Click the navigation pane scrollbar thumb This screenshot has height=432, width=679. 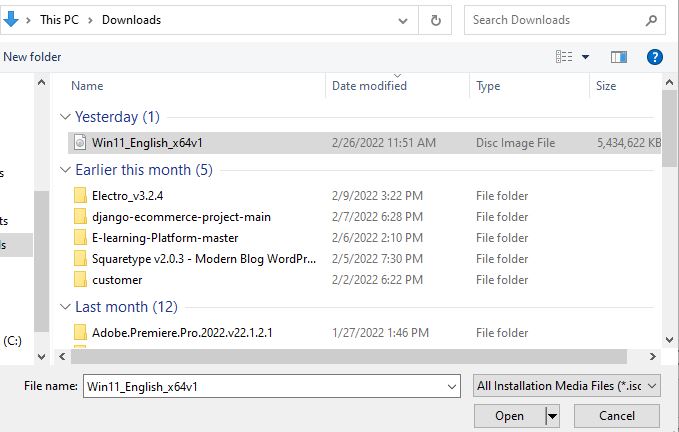tap(42, 261)
